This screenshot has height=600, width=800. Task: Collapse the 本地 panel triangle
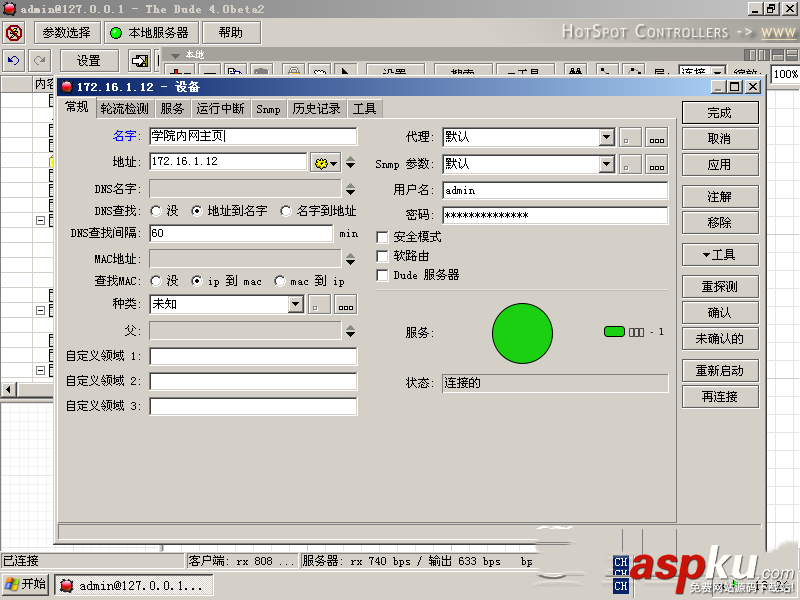click(x=176, y=55)
